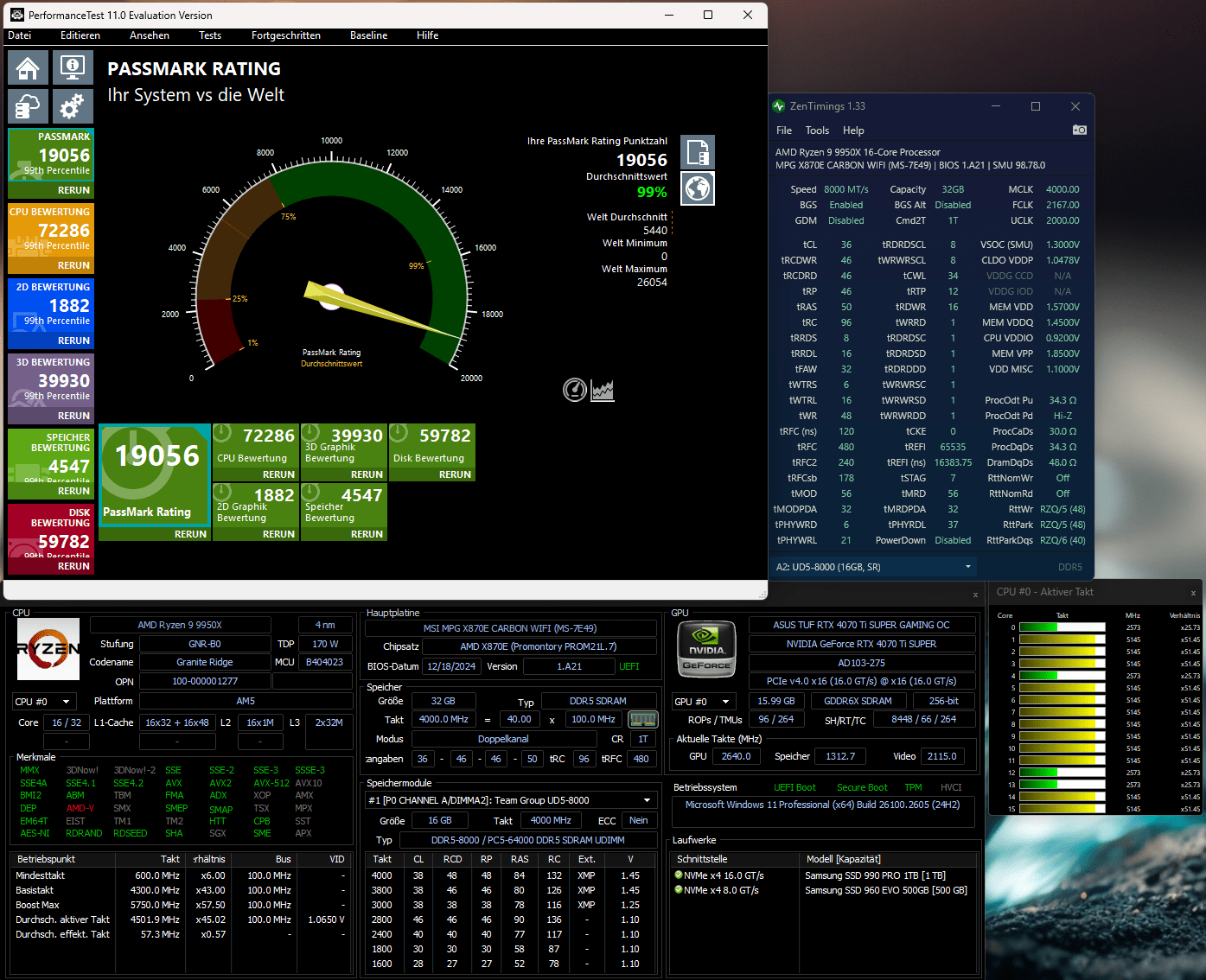Click the cloud upload baseline icon
Viewport: 1206px width, 980px height.
(x=28, y=106)
